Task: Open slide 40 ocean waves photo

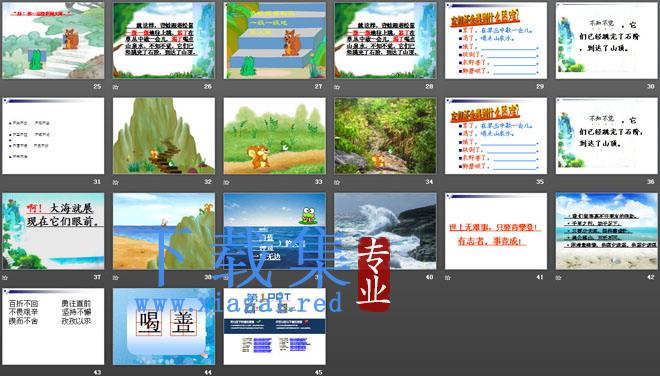Action: [x=385, y=231]
